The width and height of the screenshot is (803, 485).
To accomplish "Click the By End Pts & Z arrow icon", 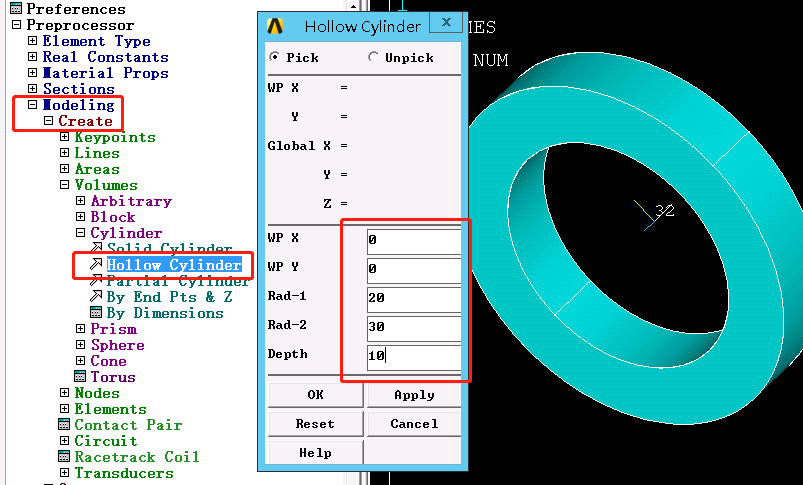I will pos(96,296).
